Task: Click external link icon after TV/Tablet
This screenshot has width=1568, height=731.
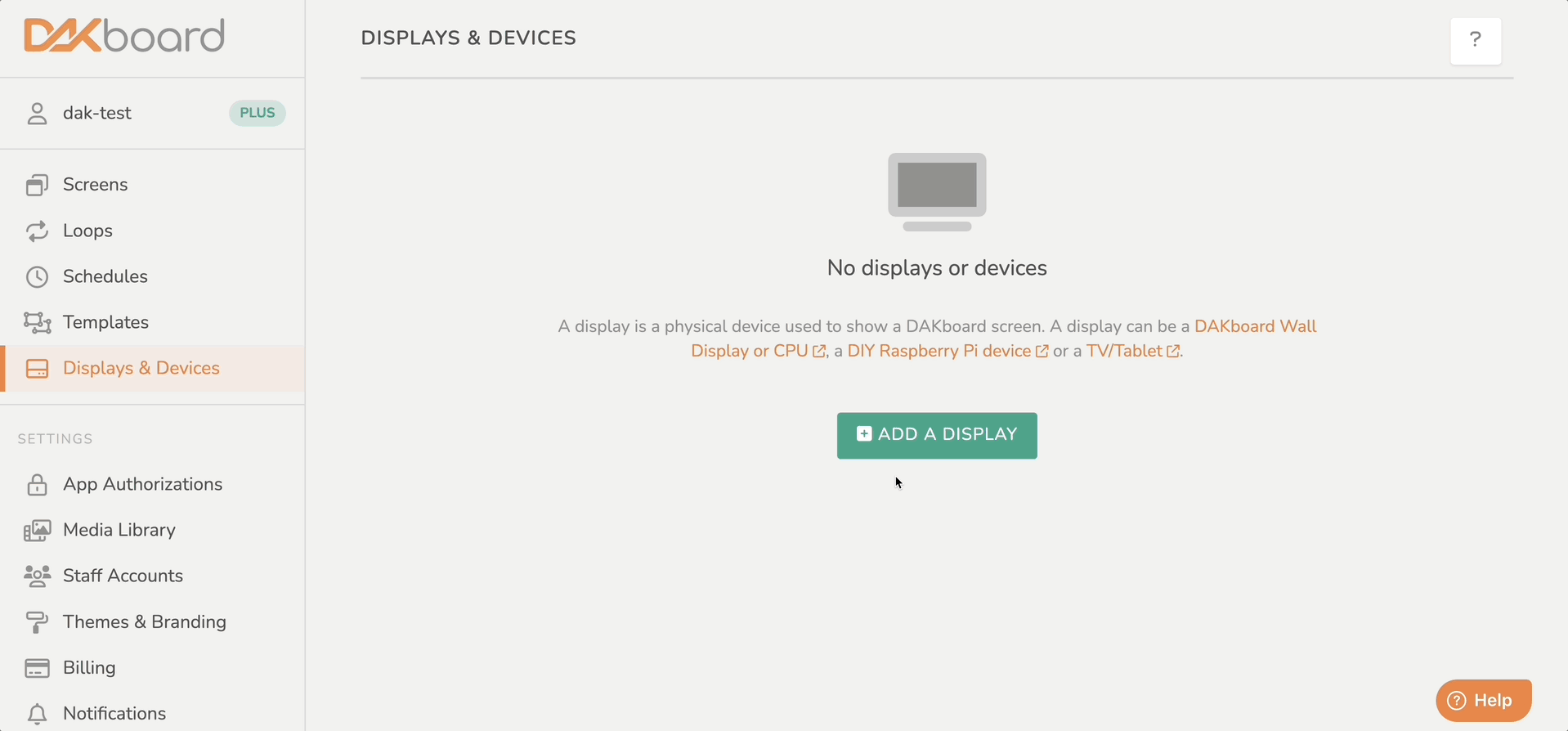Action: pos(1173,352)
